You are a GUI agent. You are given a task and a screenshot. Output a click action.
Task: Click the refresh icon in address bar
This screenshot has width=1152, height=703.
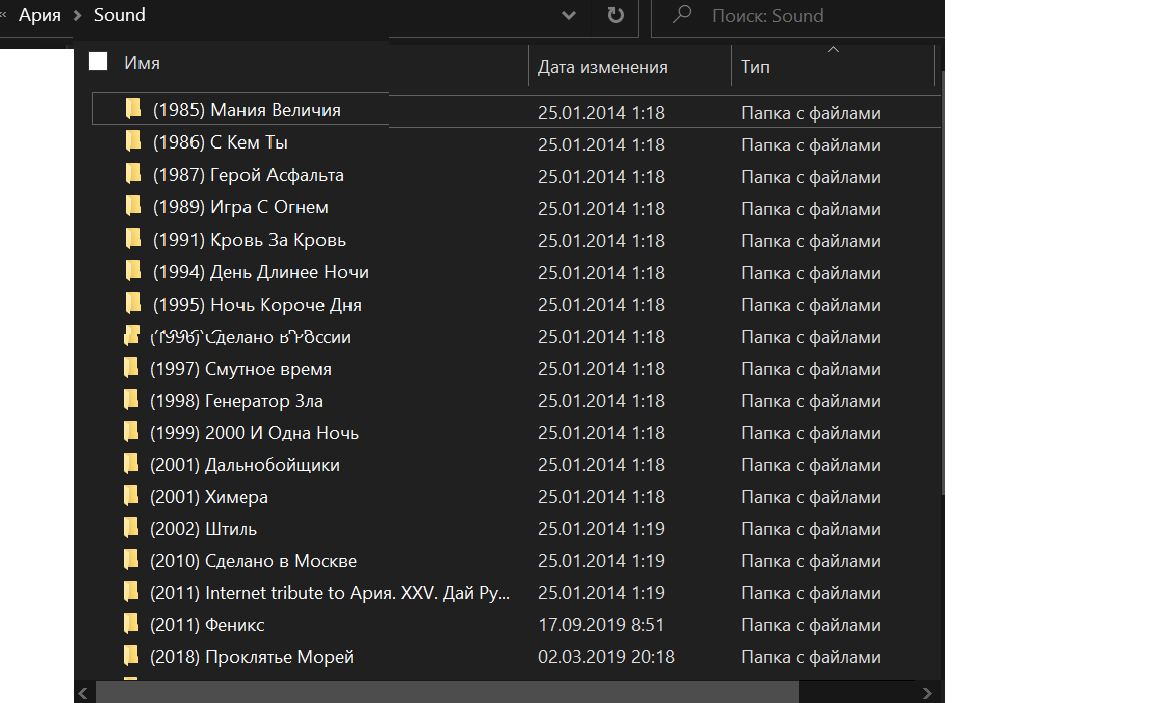click(x=616, y=15)
